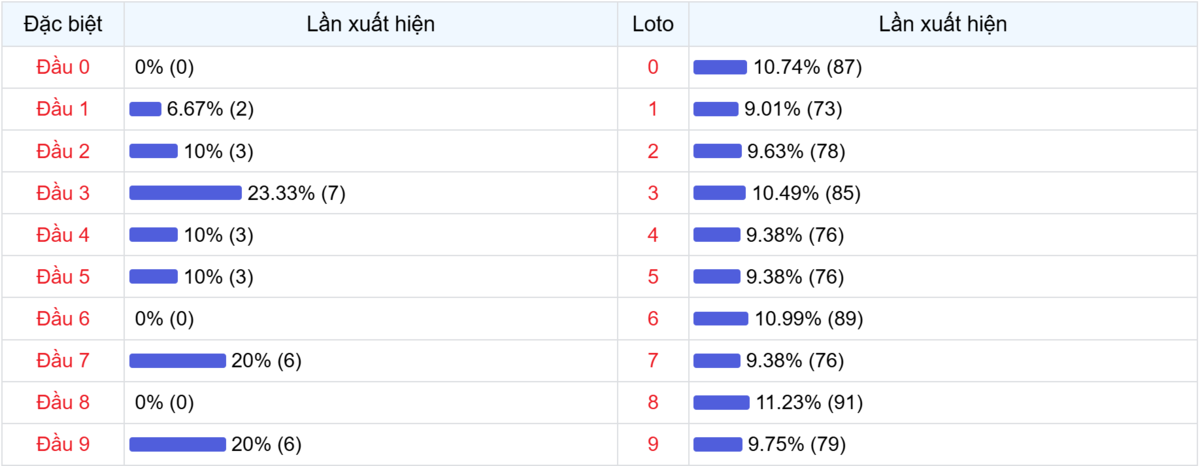Click the 10.49% (85) bar for Loto 3
Image resolution: width=1200 pixels, height=466 pixels.
coord(719,193)
